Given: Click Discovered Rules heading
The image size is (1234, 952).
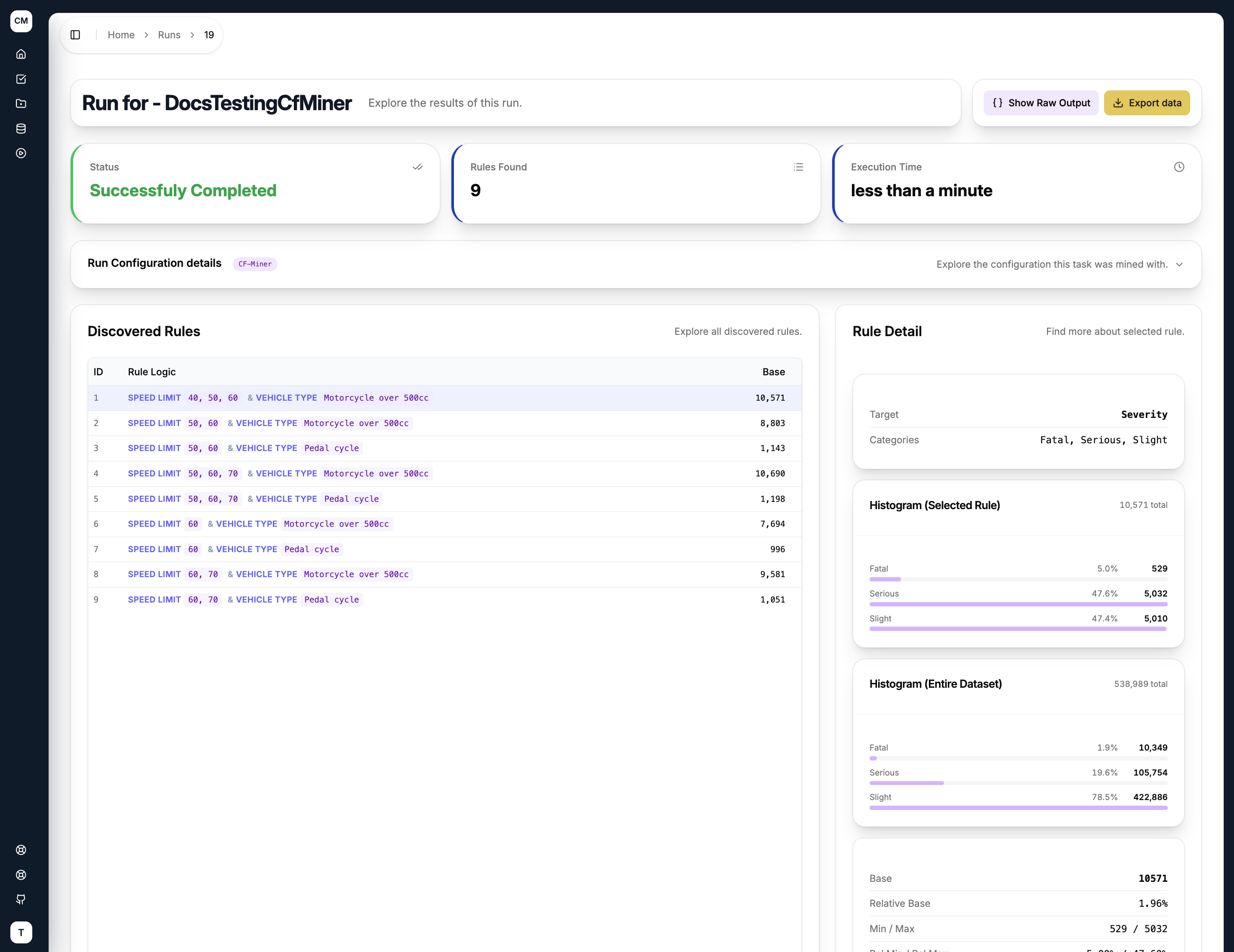Looking at the screenshot, I should coord(144,331).
